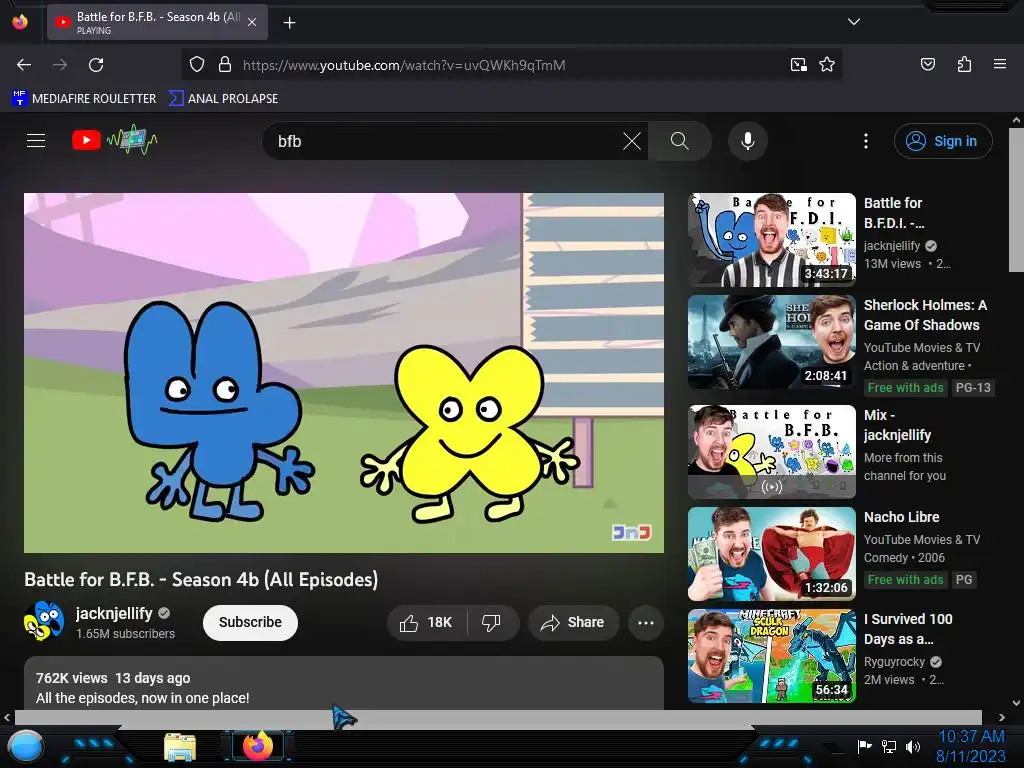Click the browser back arrow

24,65
